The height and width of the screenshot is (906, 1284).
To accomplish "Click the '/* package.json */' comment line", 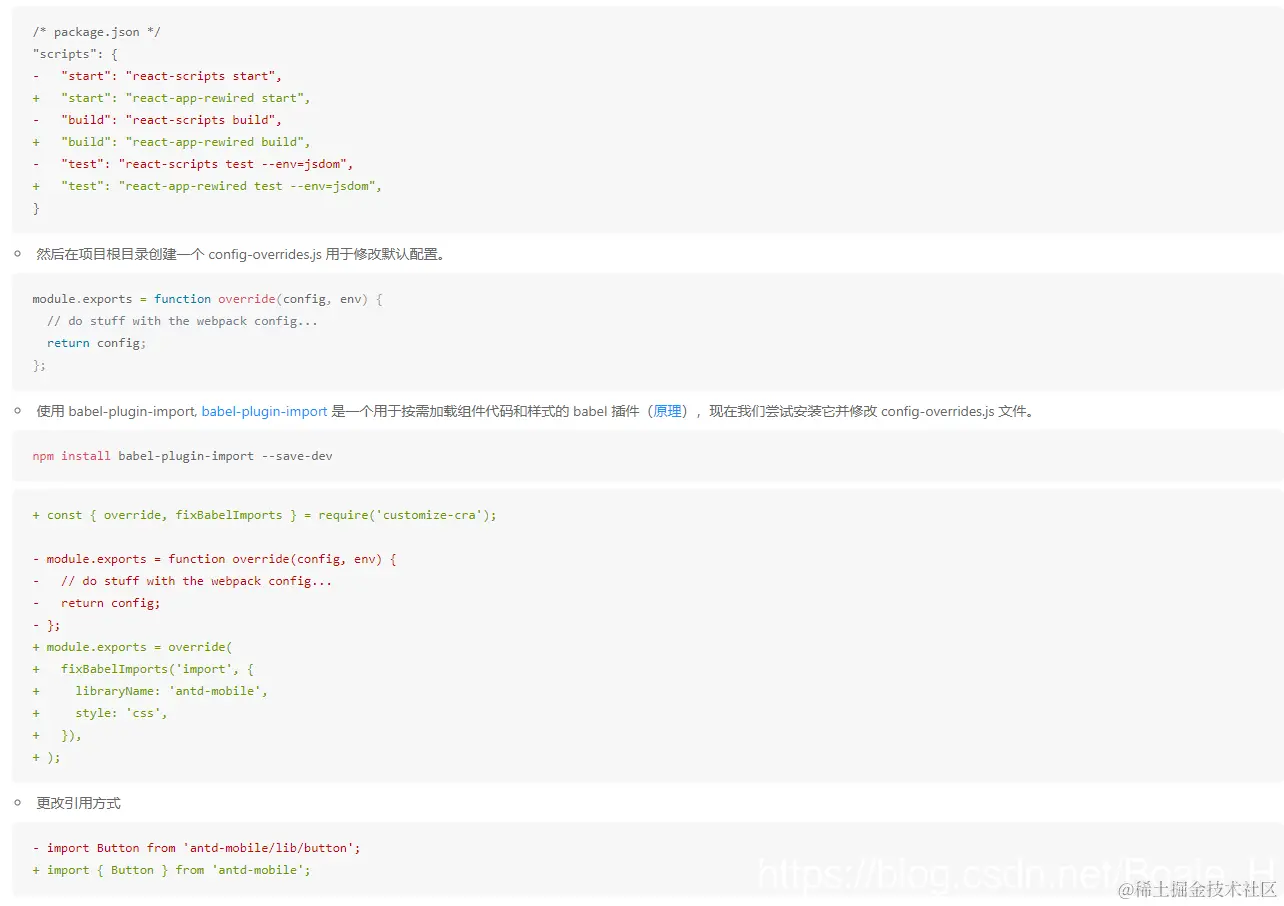I will tap(96, 32).
